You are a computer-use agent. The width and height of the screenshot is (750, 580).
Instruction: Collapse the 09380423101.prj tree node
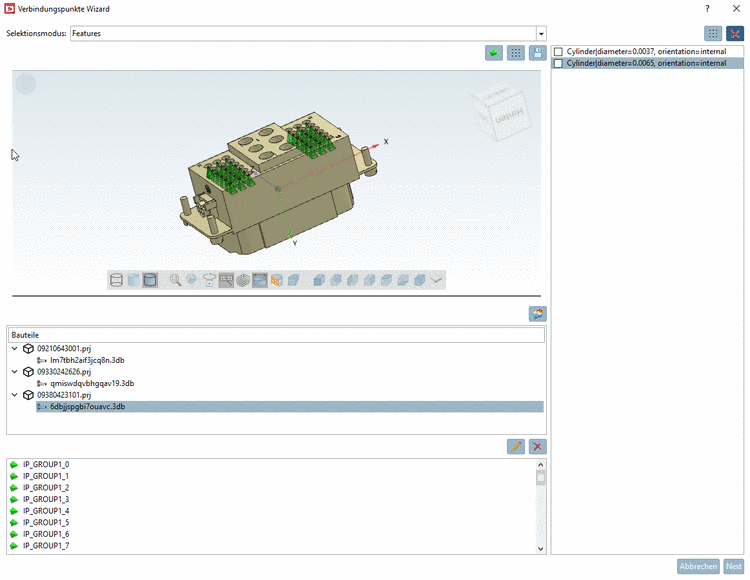click(15, 395)
